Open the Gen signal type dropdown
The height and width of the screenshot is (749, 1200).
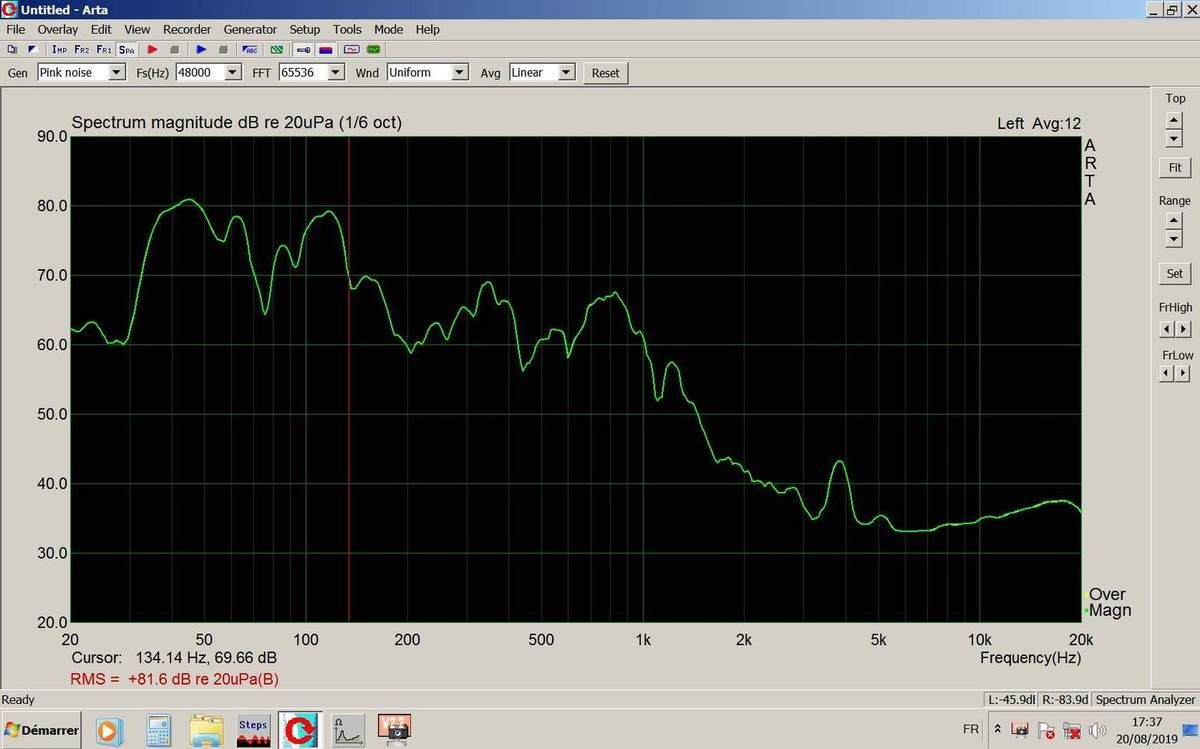point(117,72)
